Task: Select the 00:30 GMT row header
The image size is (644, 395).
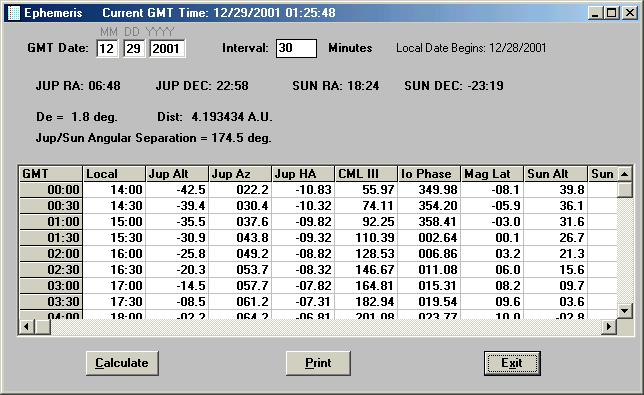Action: pos(51,206)
